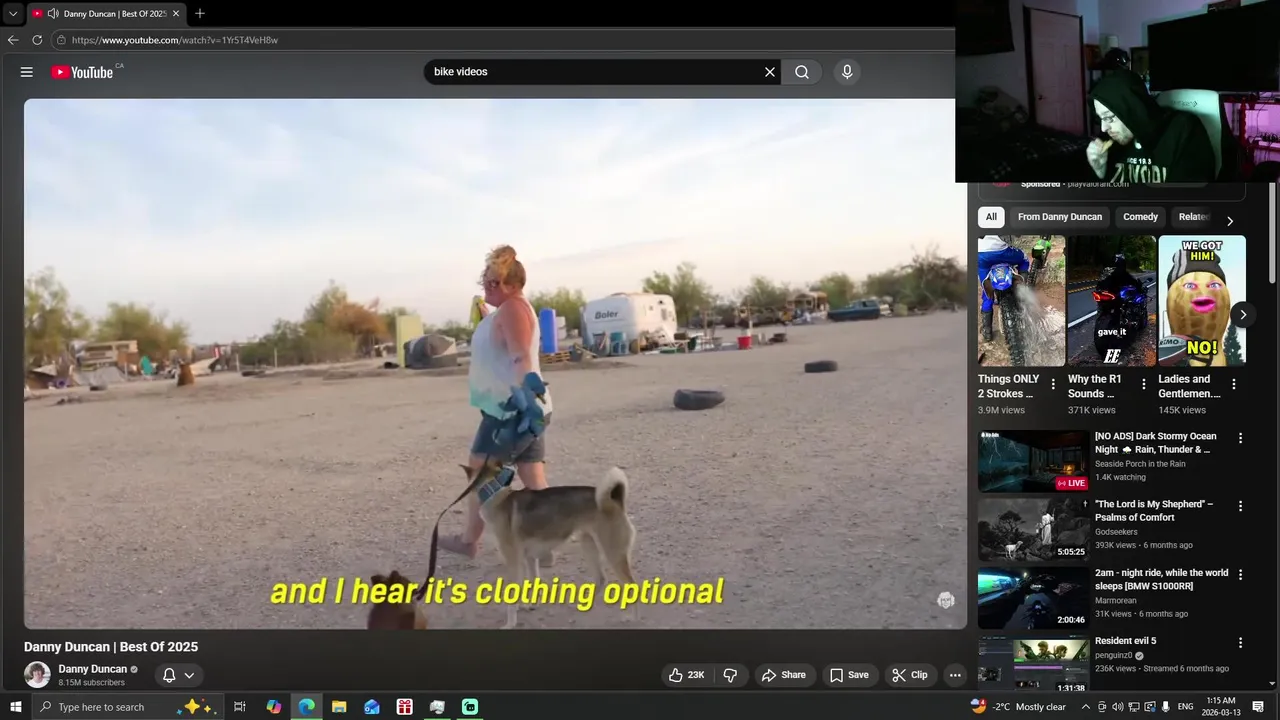Click the browser address bar URL
This screenshot has height=720, width=1280.
(x=175, y=40)
